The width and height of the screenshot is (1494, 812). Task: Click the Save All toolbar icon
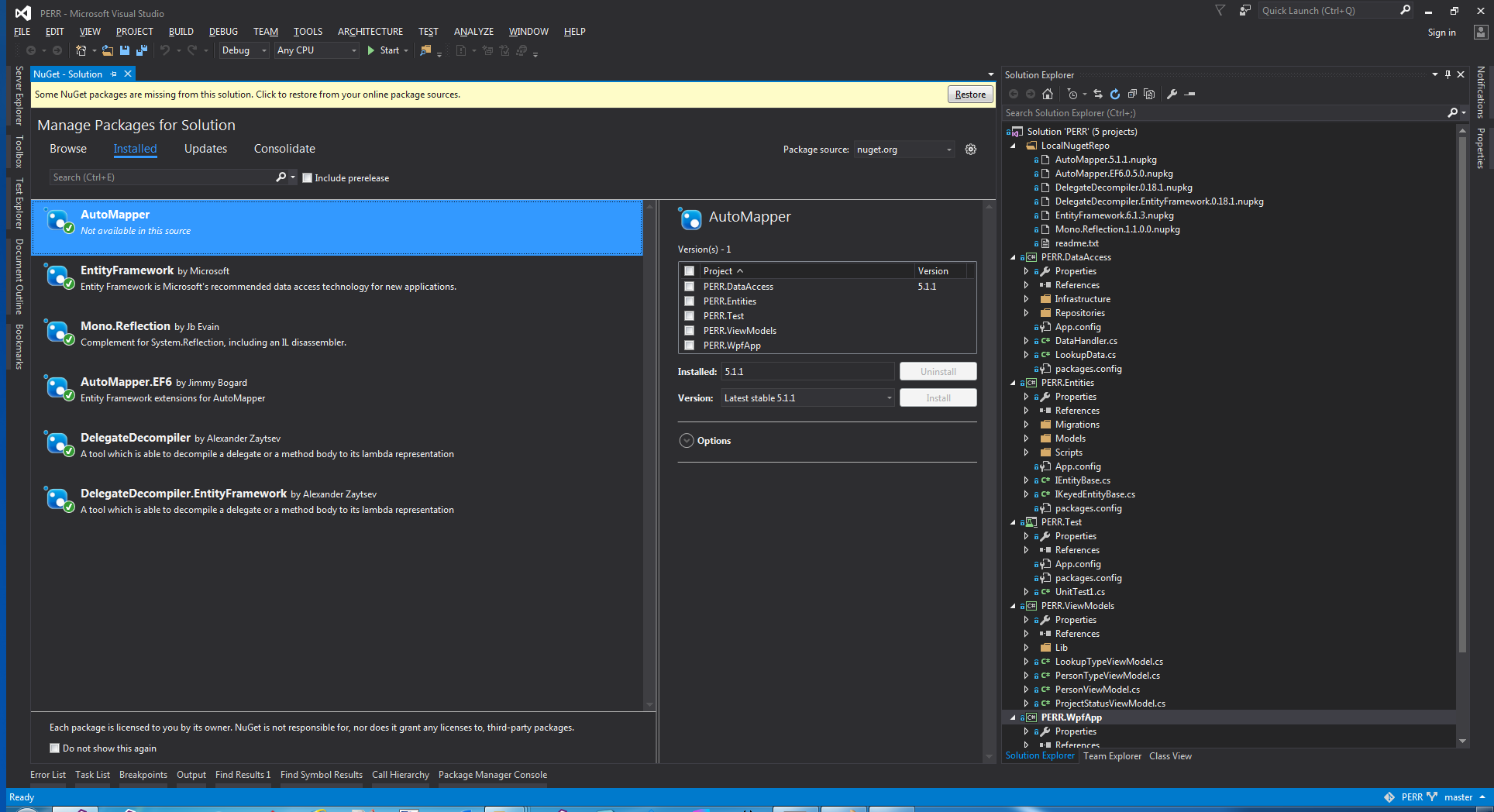(142, 50)
